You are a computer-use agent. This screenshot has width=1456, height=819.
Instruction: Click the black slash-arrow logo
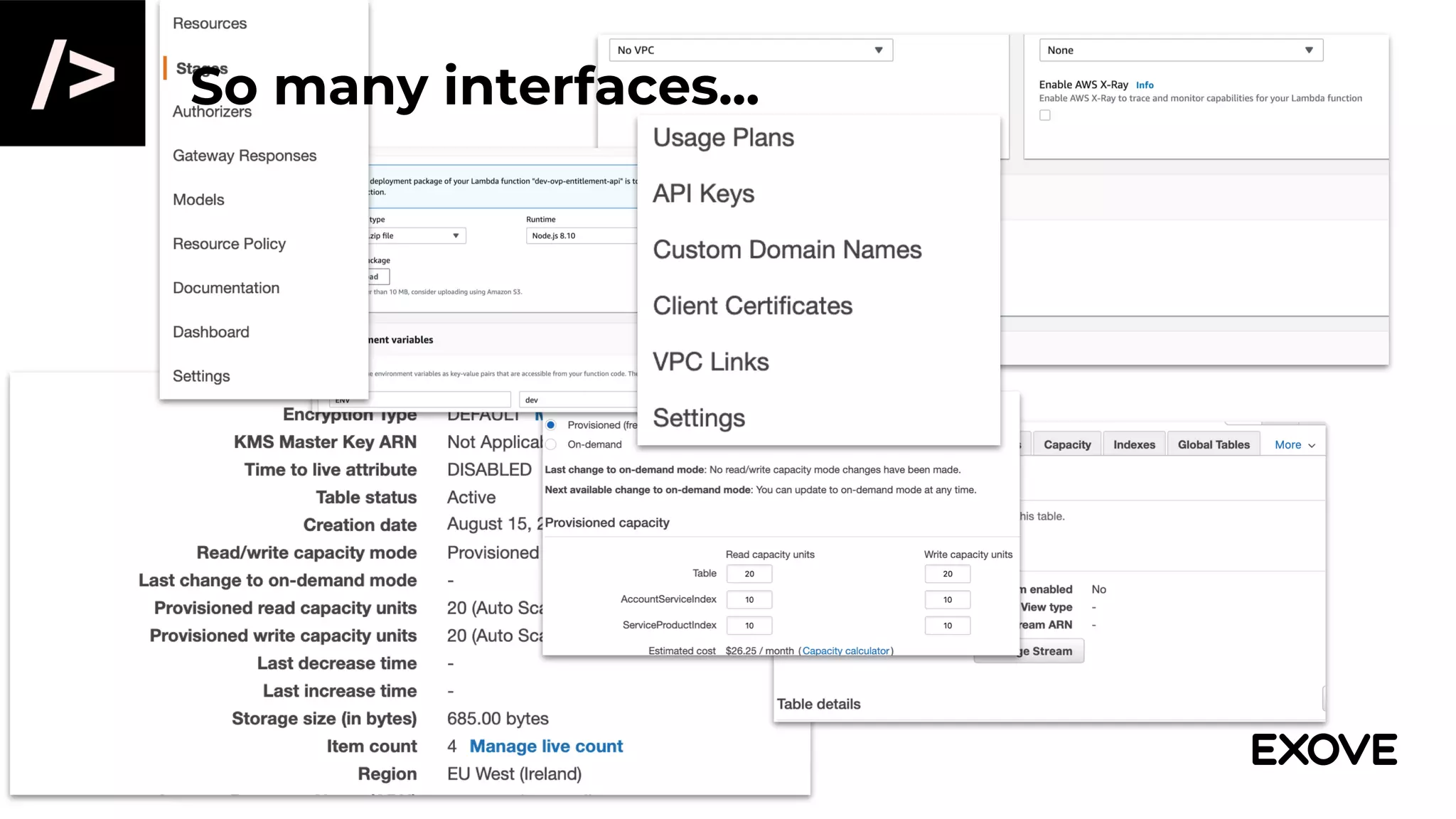(73, 73)
